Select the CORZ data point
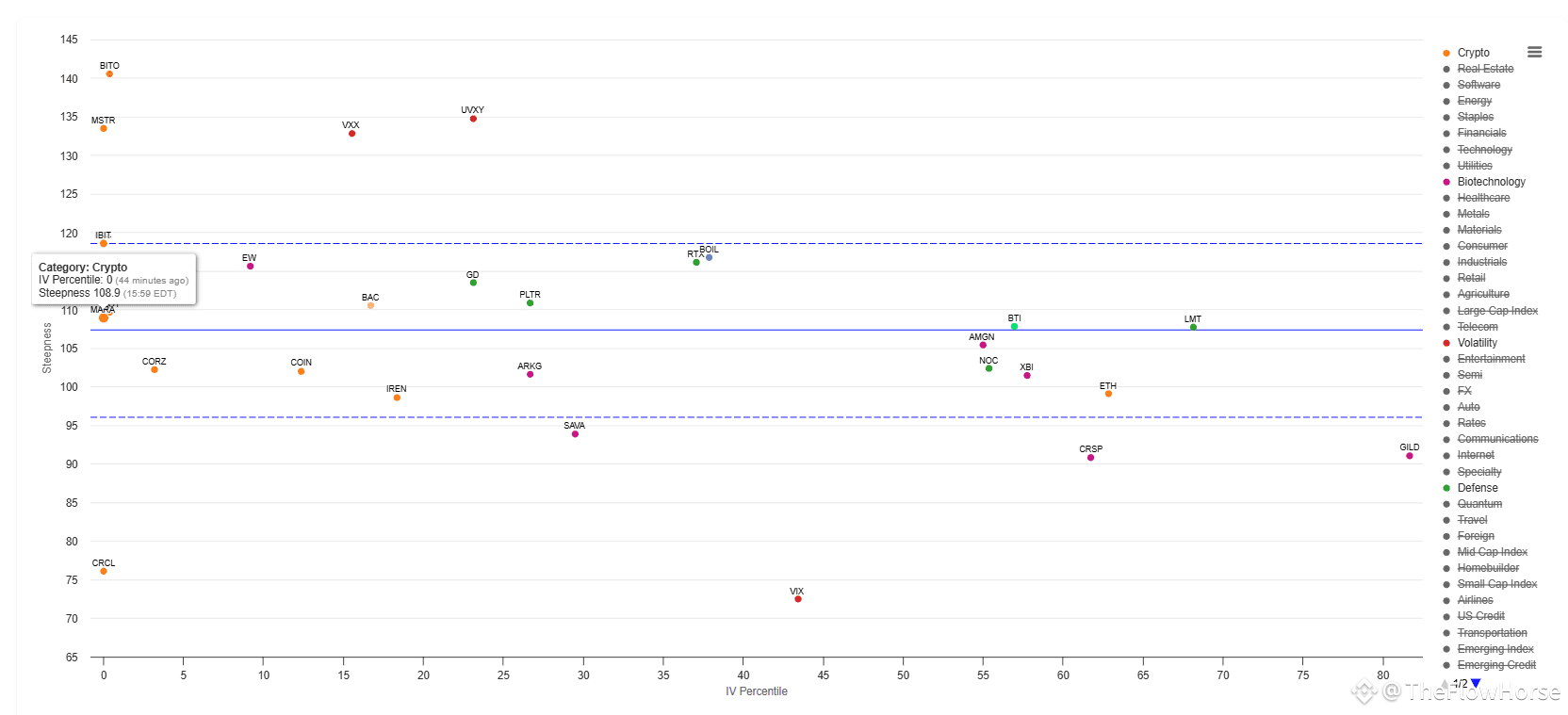Viewport: 1568px width, 715px height. click(155, 369)
